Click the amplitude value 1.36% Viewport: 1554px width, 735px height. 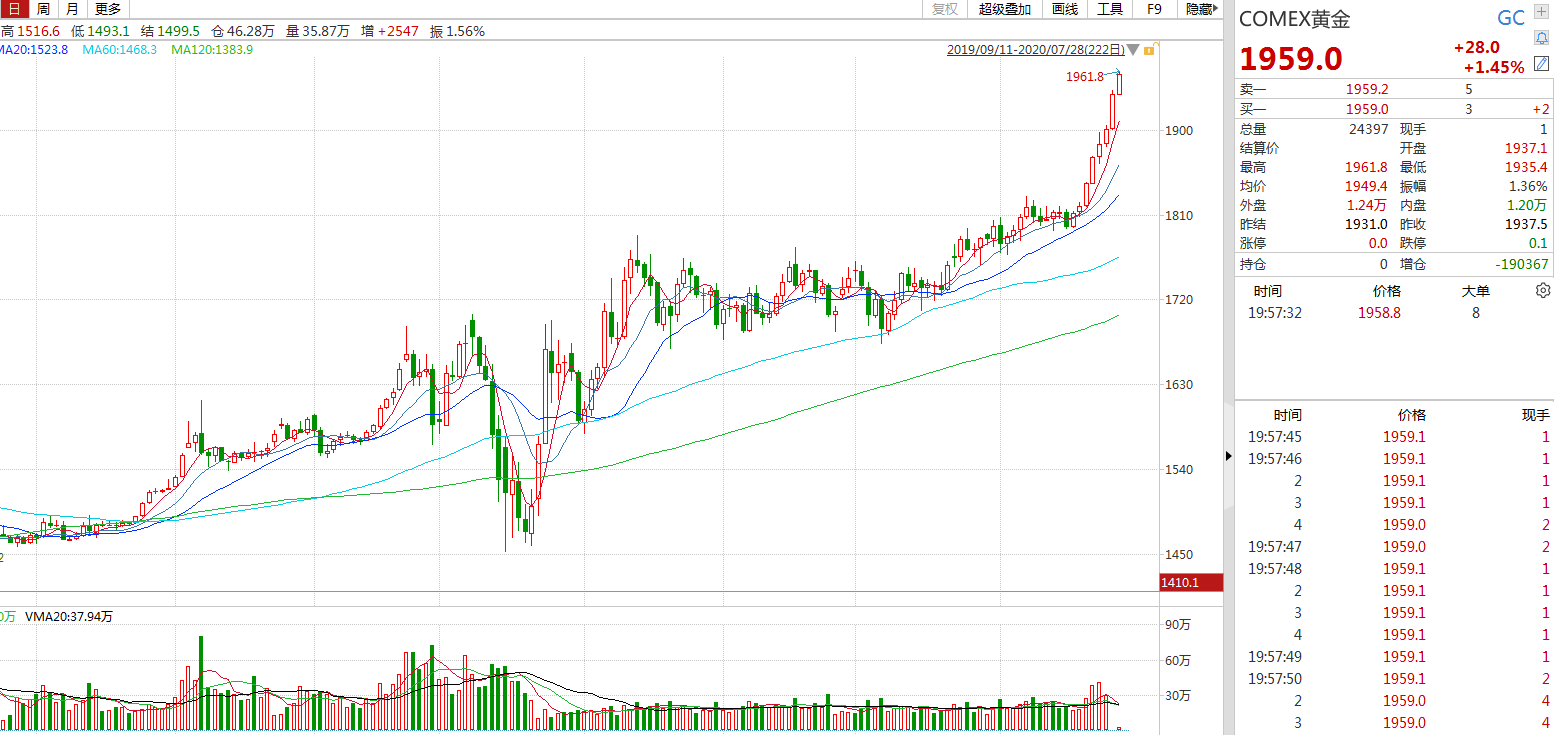point(1528,186)
